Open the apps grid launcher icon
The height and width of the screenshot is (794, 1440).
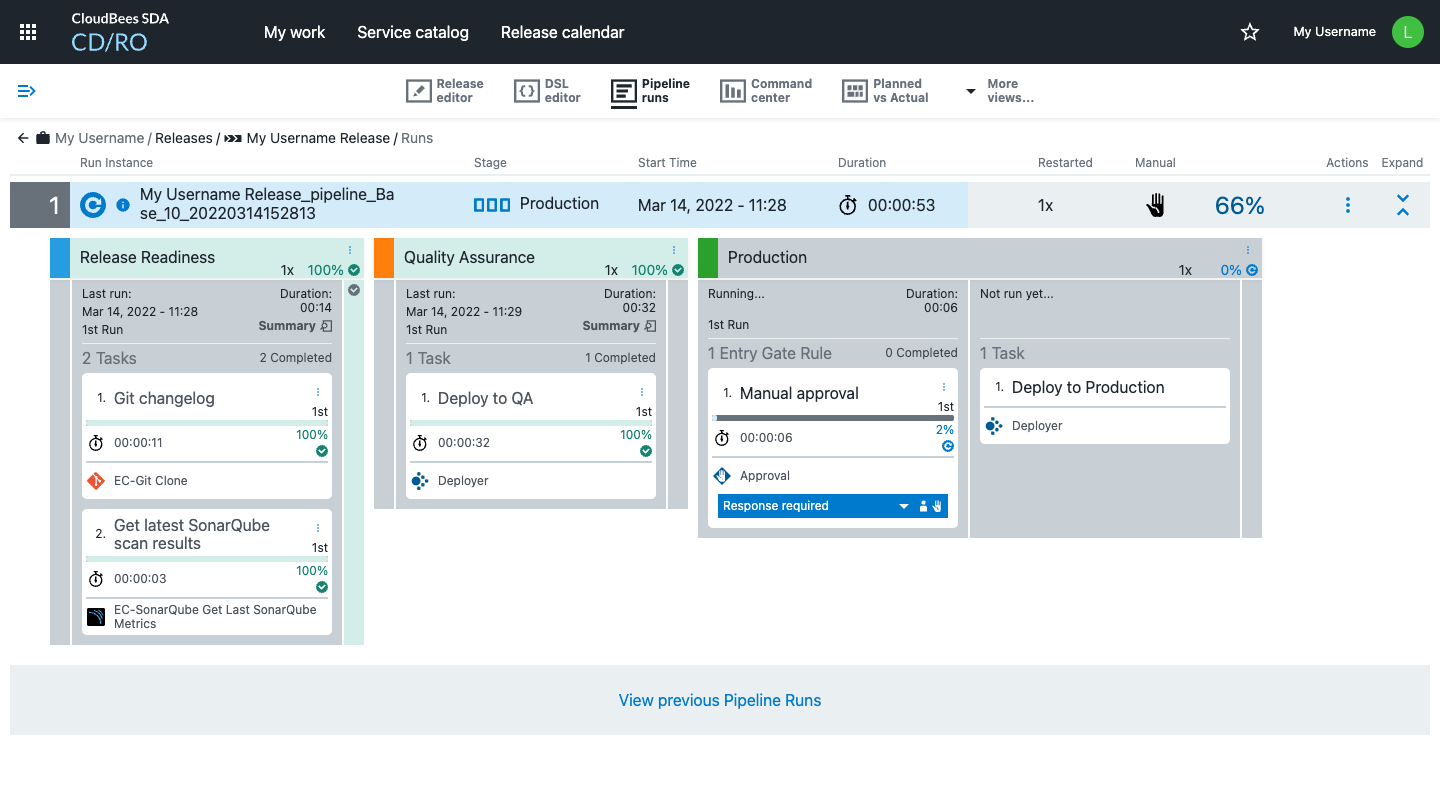28,32
